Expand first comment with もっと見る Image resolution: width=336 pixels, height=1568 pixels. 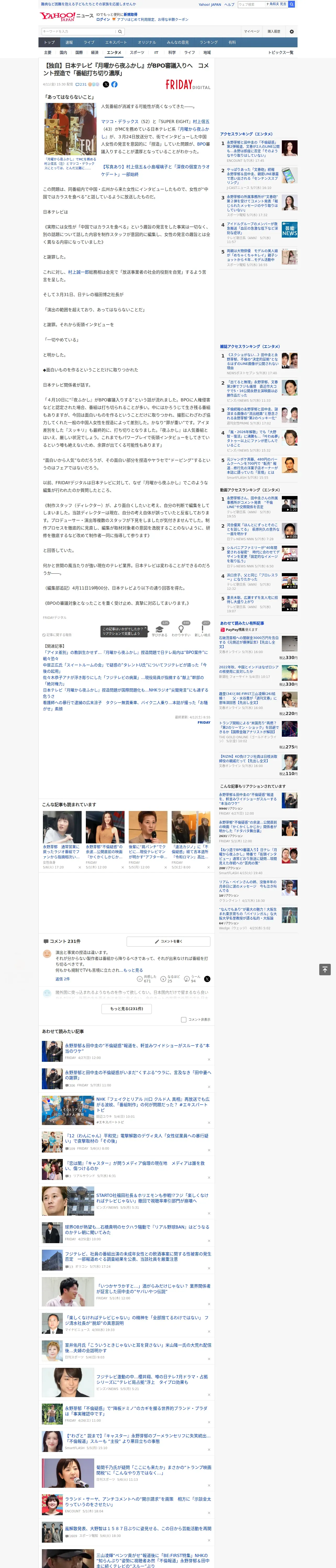pyautogui.click(x=133, y=970)
